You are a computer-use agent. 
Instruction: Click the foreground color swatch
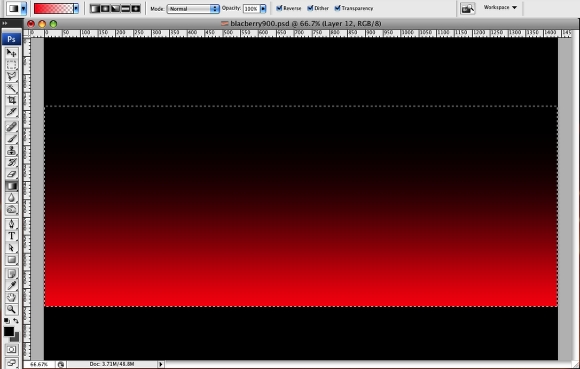9,331
